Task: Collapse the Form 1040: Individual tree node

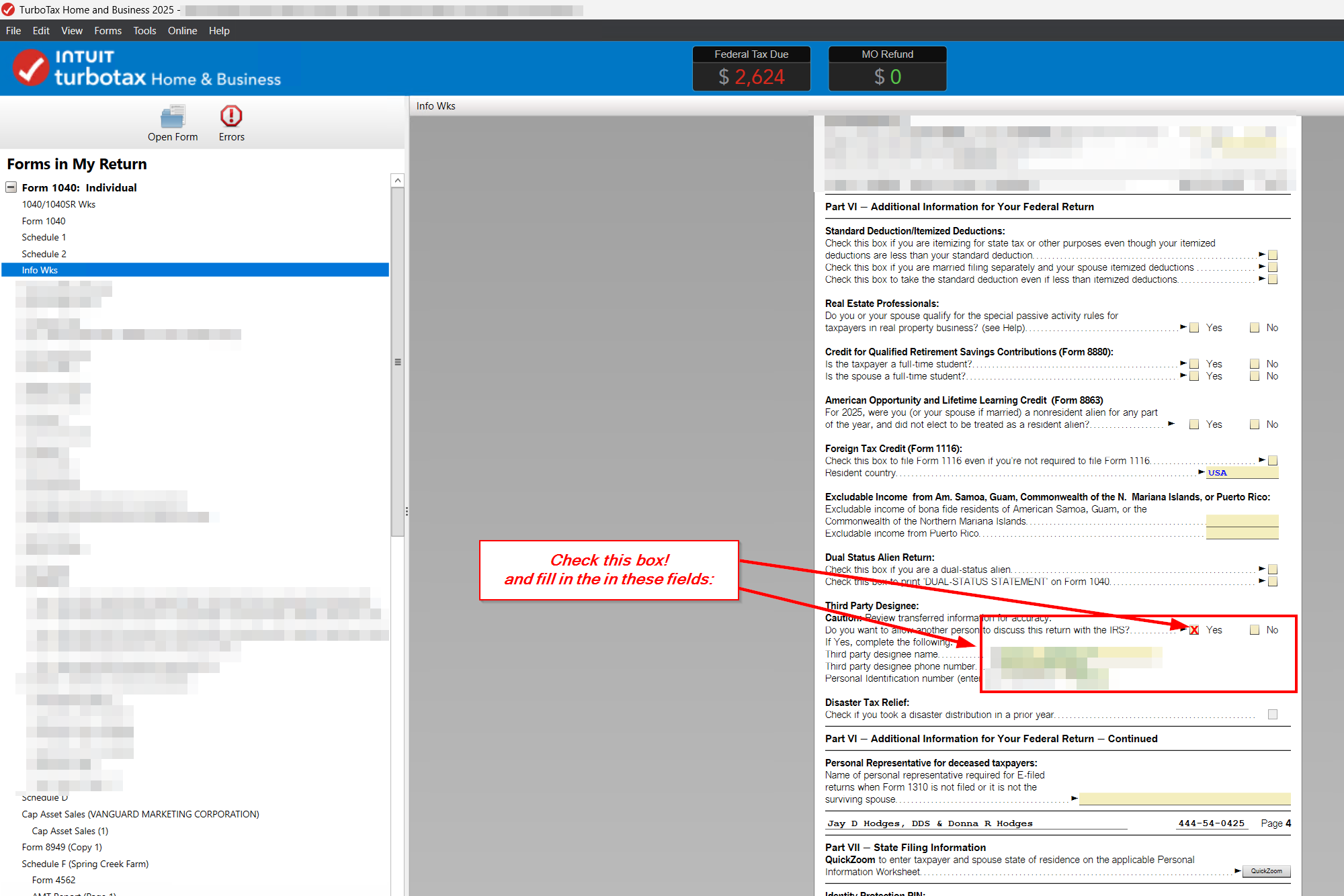Action: tap(11, 187)
